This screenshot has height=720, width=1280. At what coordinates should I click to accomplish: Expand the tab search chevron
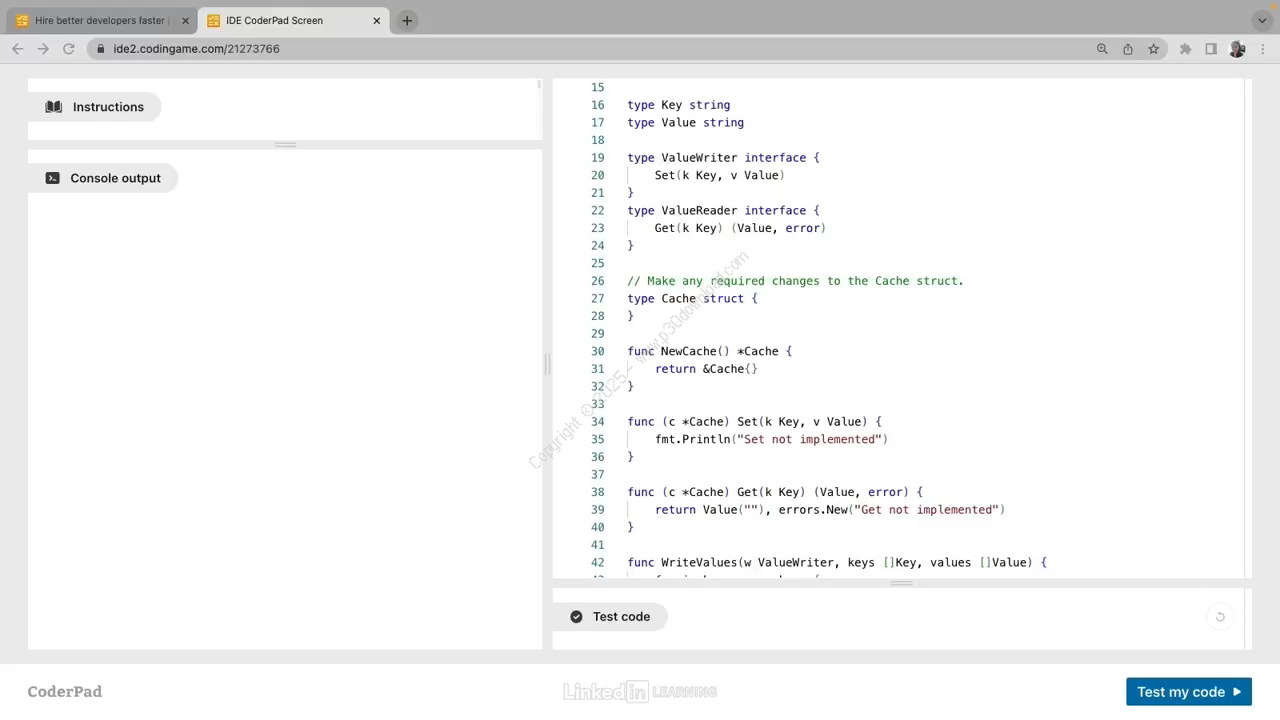(x=1262, y=20)
